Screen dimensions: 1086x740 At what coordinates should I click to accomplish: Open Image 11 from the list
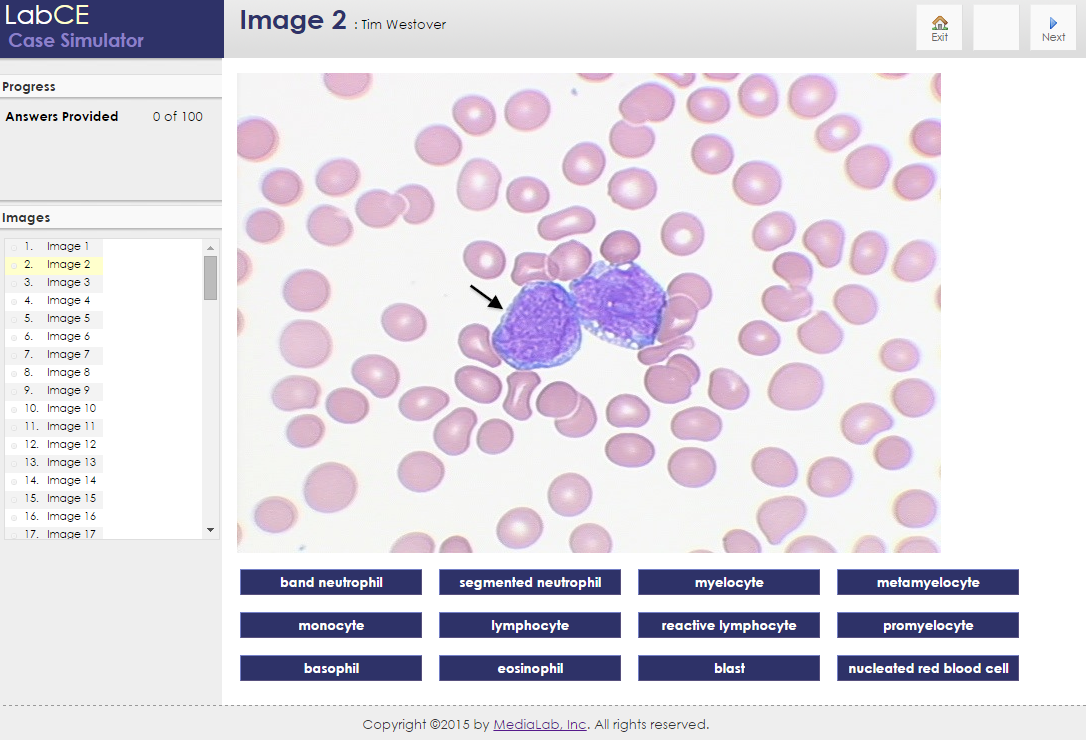[x=54, y=426]
